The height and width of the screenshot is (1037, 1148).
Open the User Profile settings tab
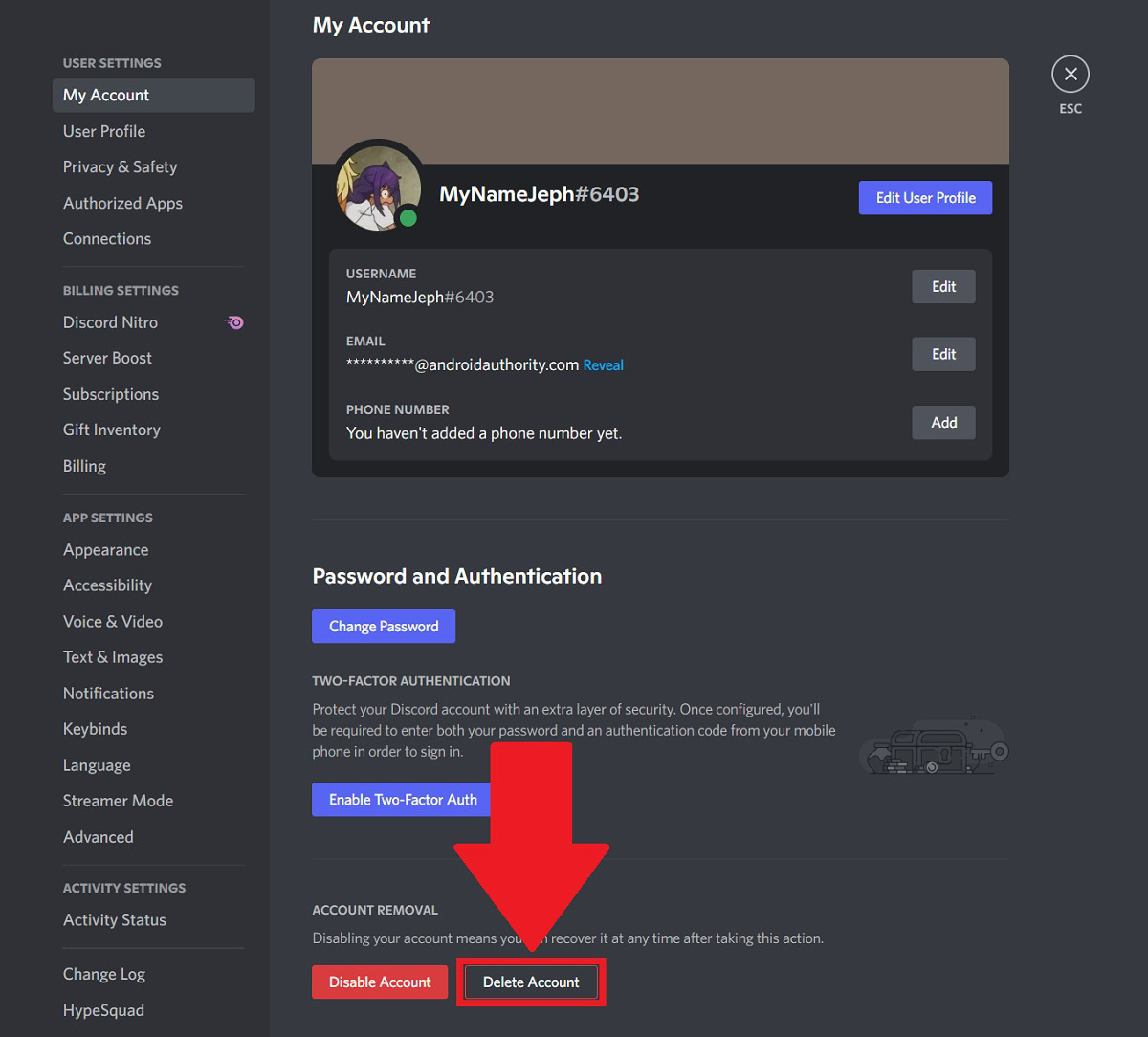point(104,131)
